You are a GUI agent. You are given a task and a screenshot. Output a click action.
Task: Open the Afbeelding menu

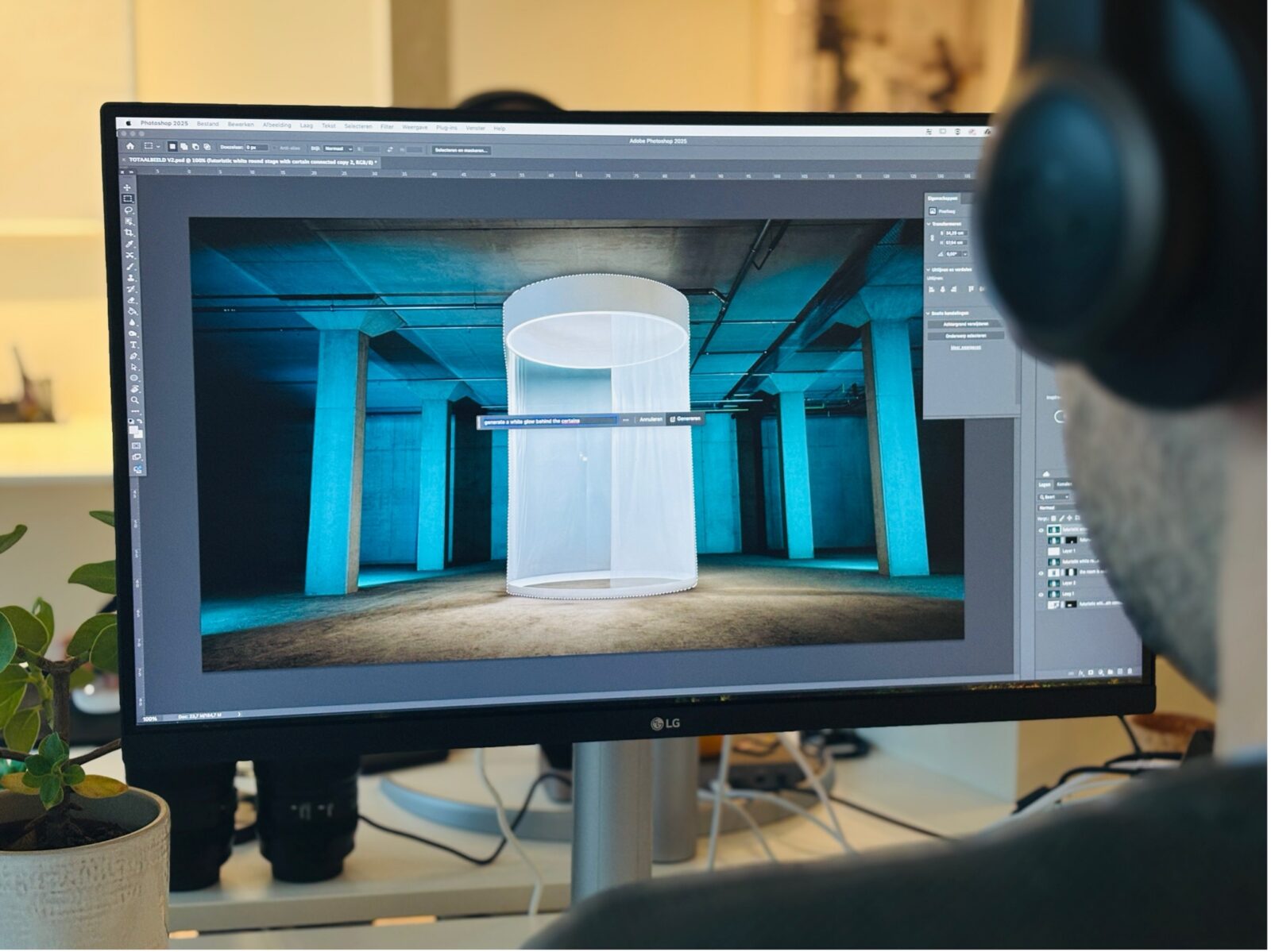coord(276,125)
